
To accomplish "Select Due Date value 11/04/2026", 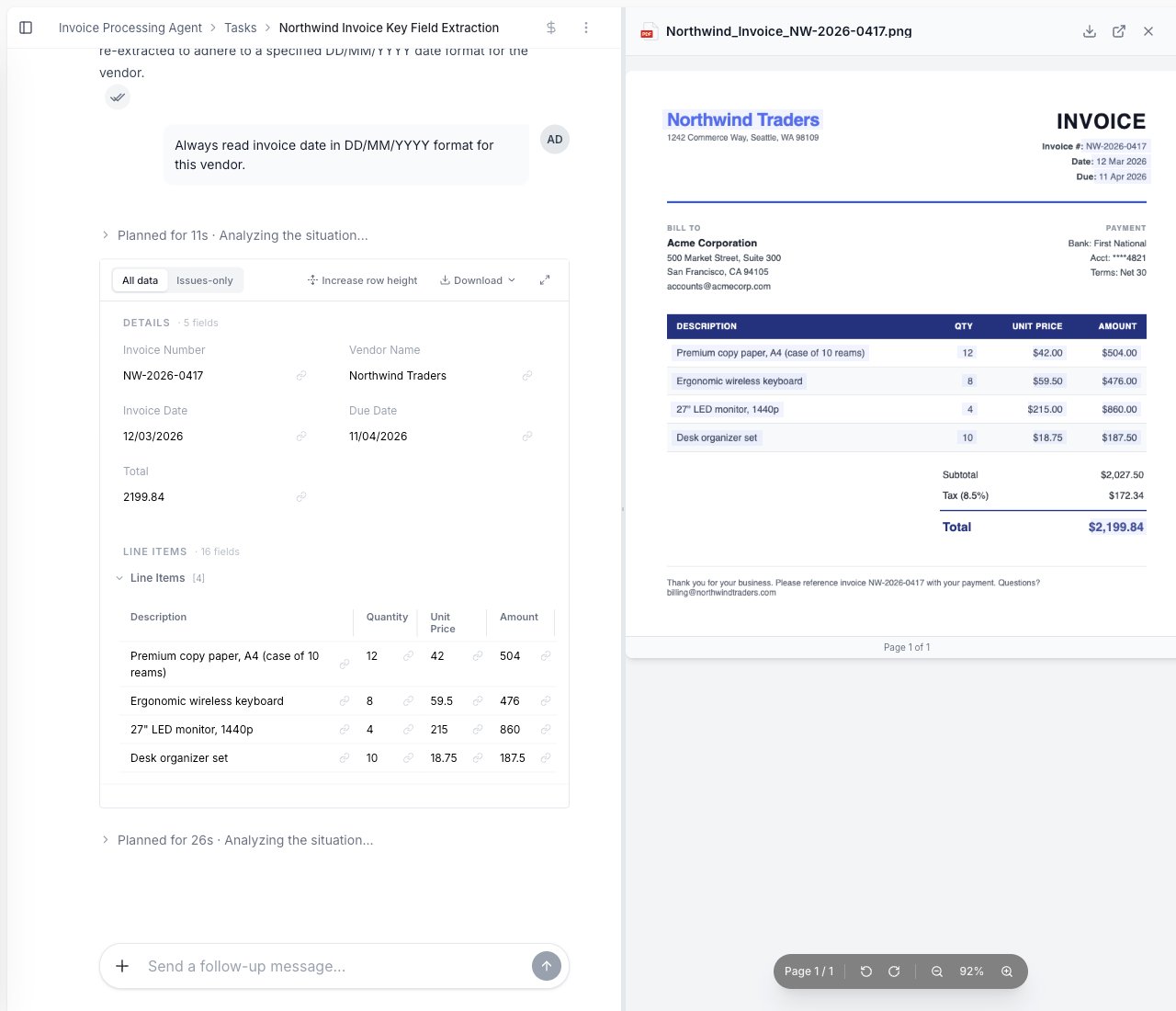I will click(379, 437).
